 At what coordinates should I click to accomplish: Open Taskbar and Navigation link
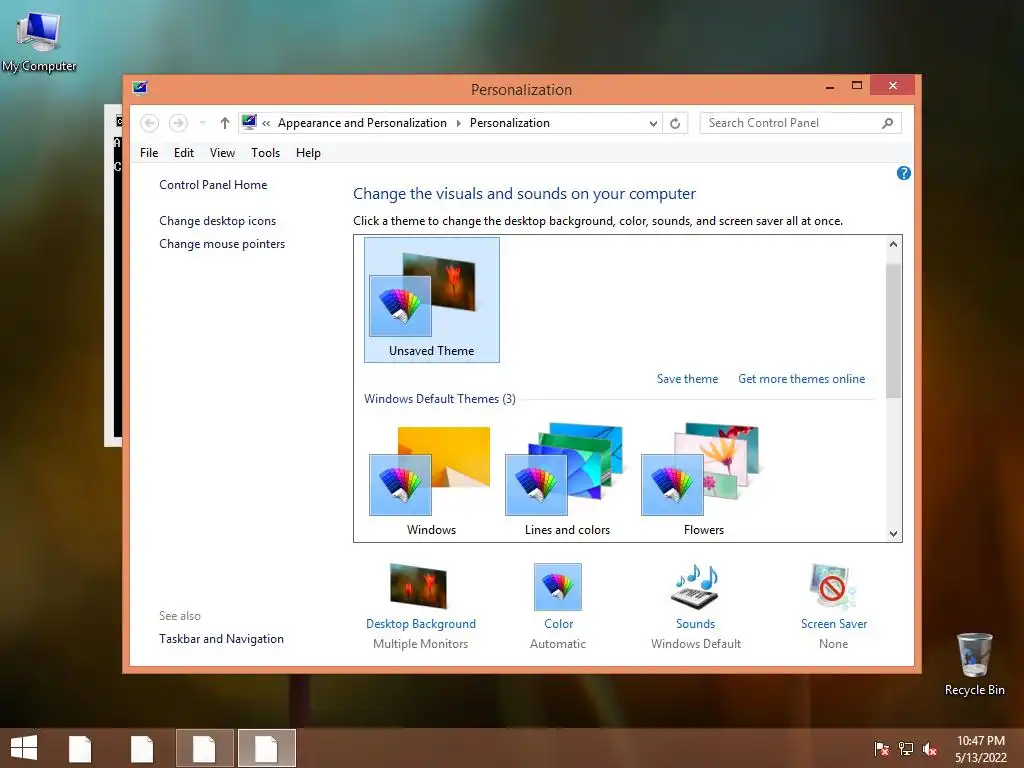point(221,639)
